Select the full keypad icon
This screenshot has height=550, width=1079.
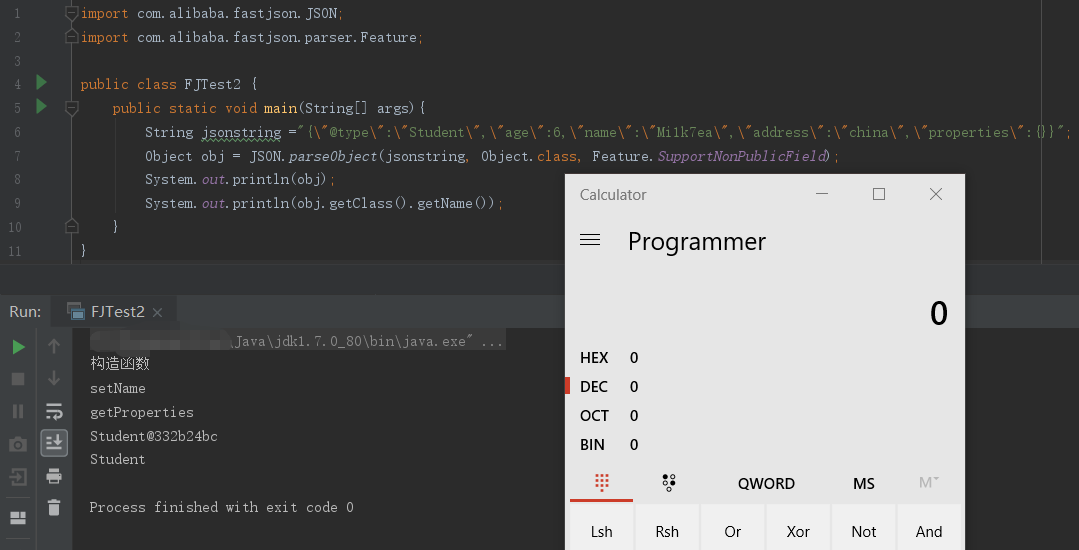(x=602, y=483)
